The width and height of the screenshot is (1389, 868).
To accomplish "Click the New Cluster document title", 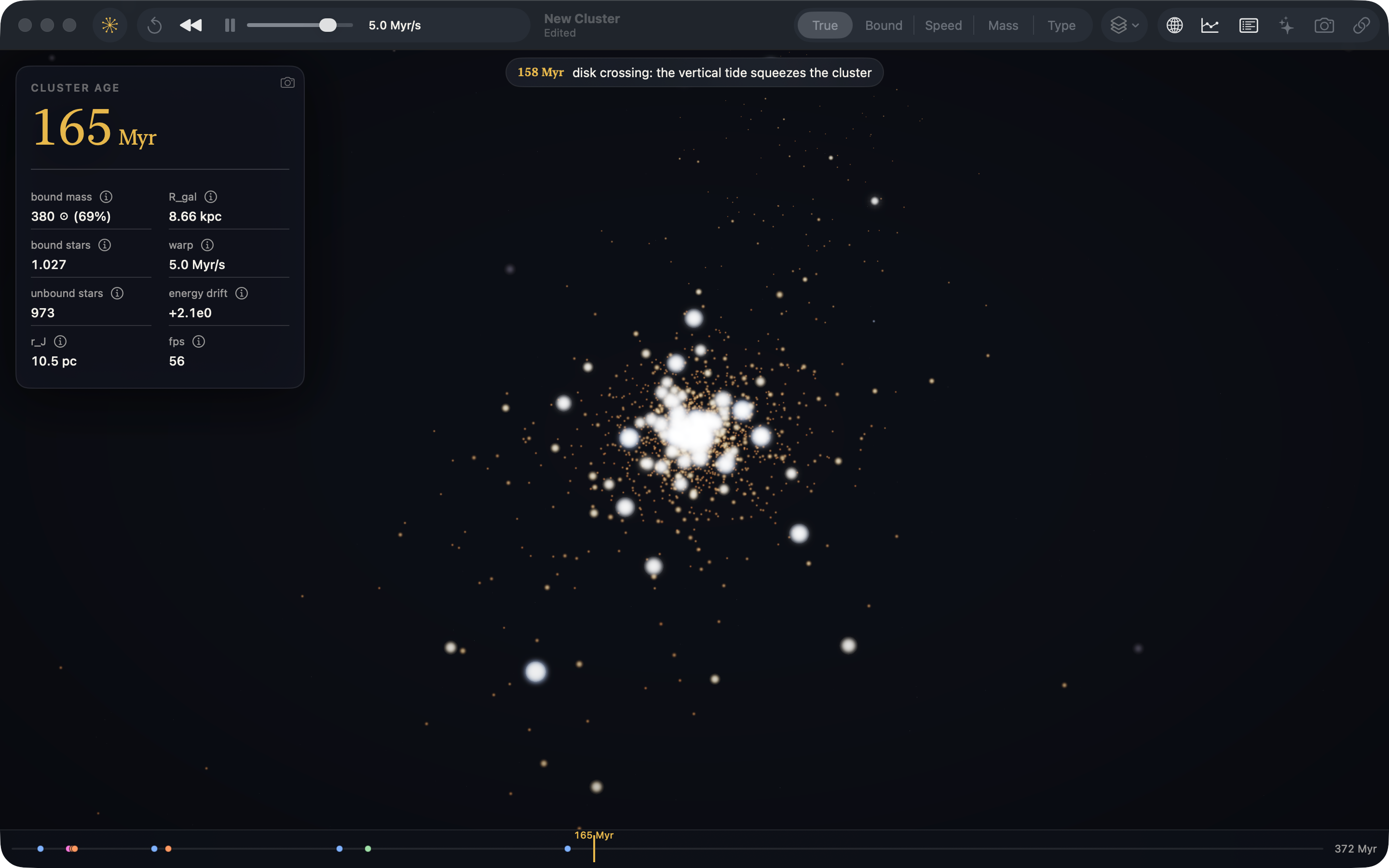I will point(582,18).
